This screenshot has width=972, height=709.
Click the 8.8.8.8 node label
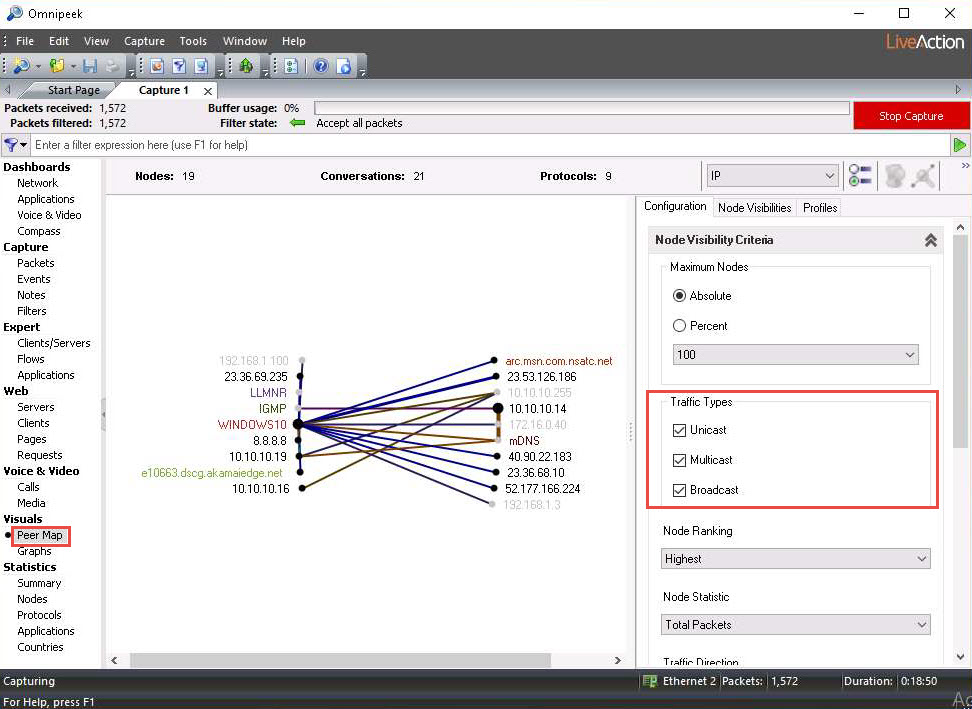[270, 441]
